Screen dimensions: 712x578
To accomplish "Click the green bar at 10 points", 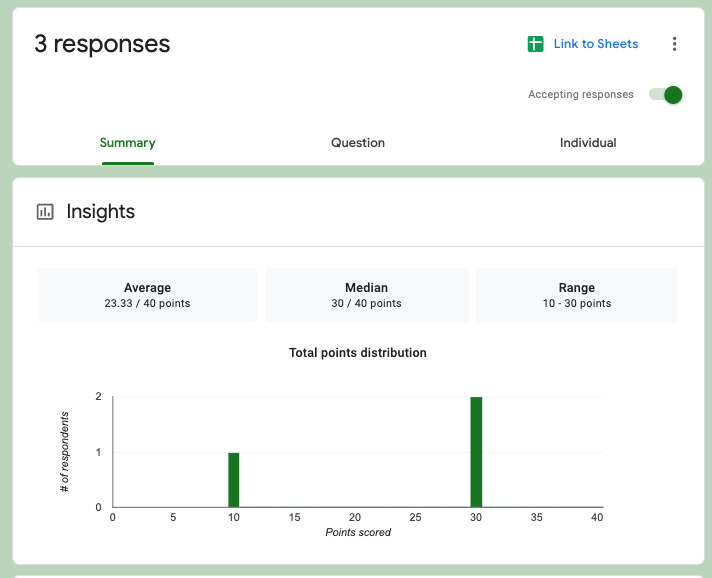I will click(234, 480).
